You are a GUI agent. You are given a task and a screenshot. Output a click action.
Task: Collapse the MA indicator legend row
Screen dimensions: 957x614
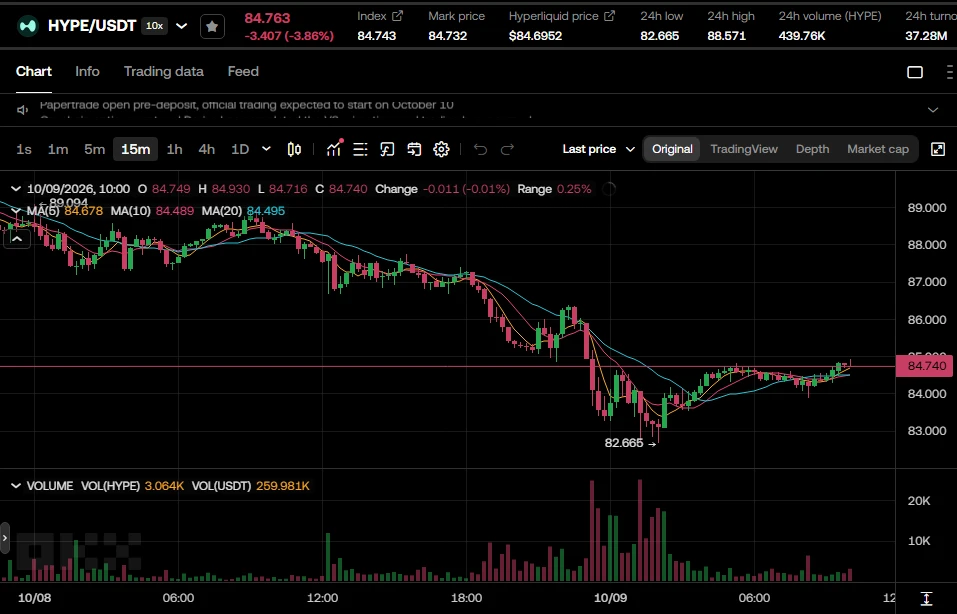coord(16,211)
